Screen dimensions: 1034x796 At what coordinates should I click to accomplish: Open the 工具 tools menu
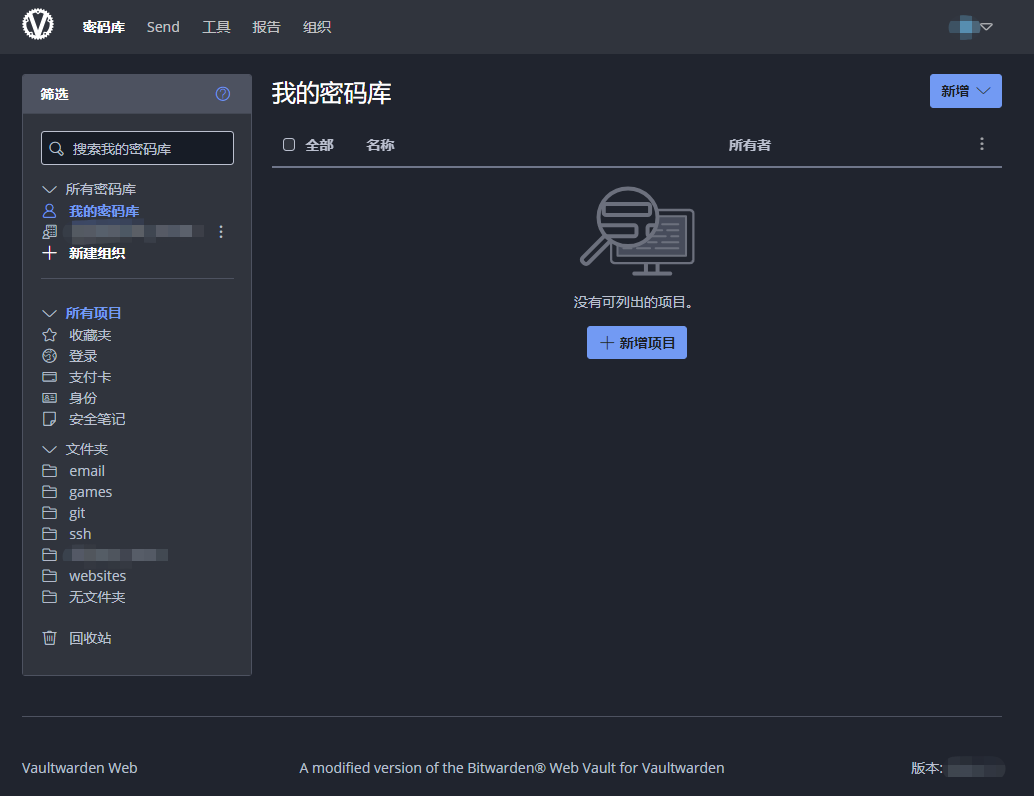coord(216,27)
